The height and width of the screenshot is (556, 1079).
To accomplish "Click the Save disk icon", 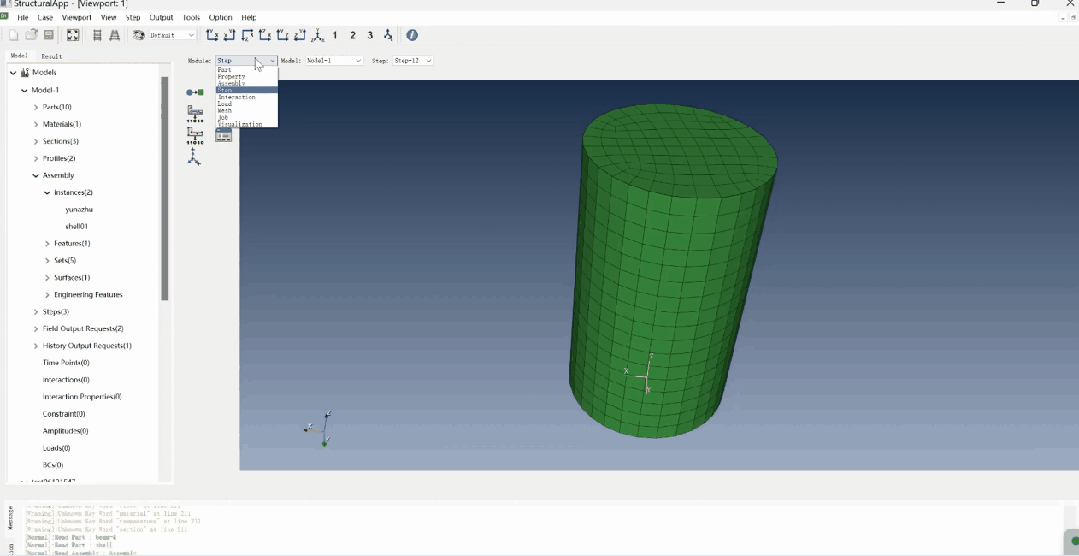I will coord(48,35).
